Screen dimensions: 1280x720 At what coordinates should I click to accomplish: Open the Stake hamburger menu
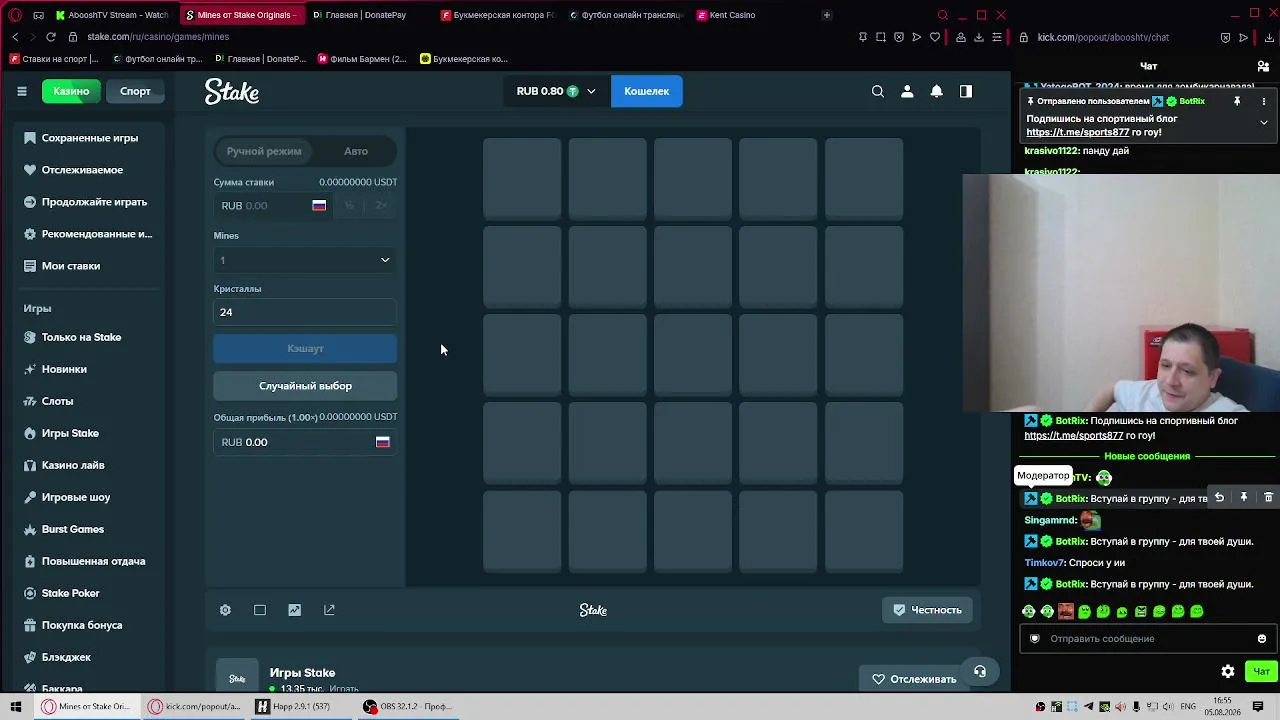point(22,91)
